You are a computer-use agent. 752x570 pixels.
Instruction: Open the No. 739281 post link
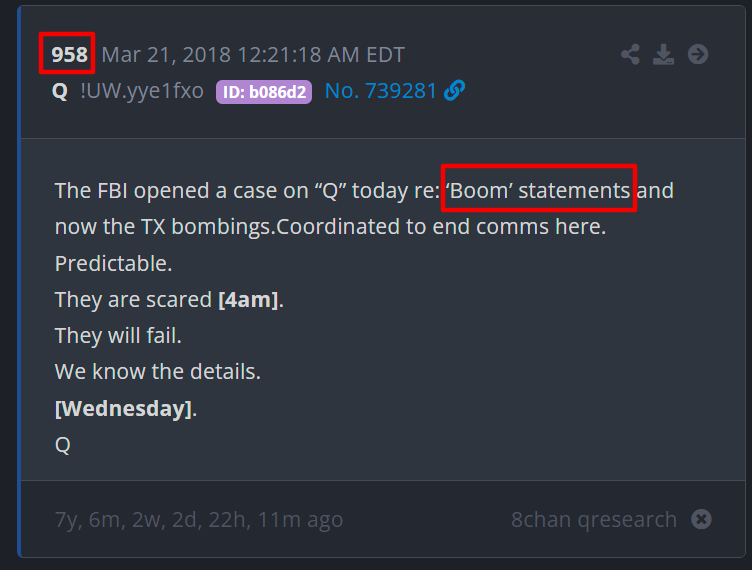[381, 91]
